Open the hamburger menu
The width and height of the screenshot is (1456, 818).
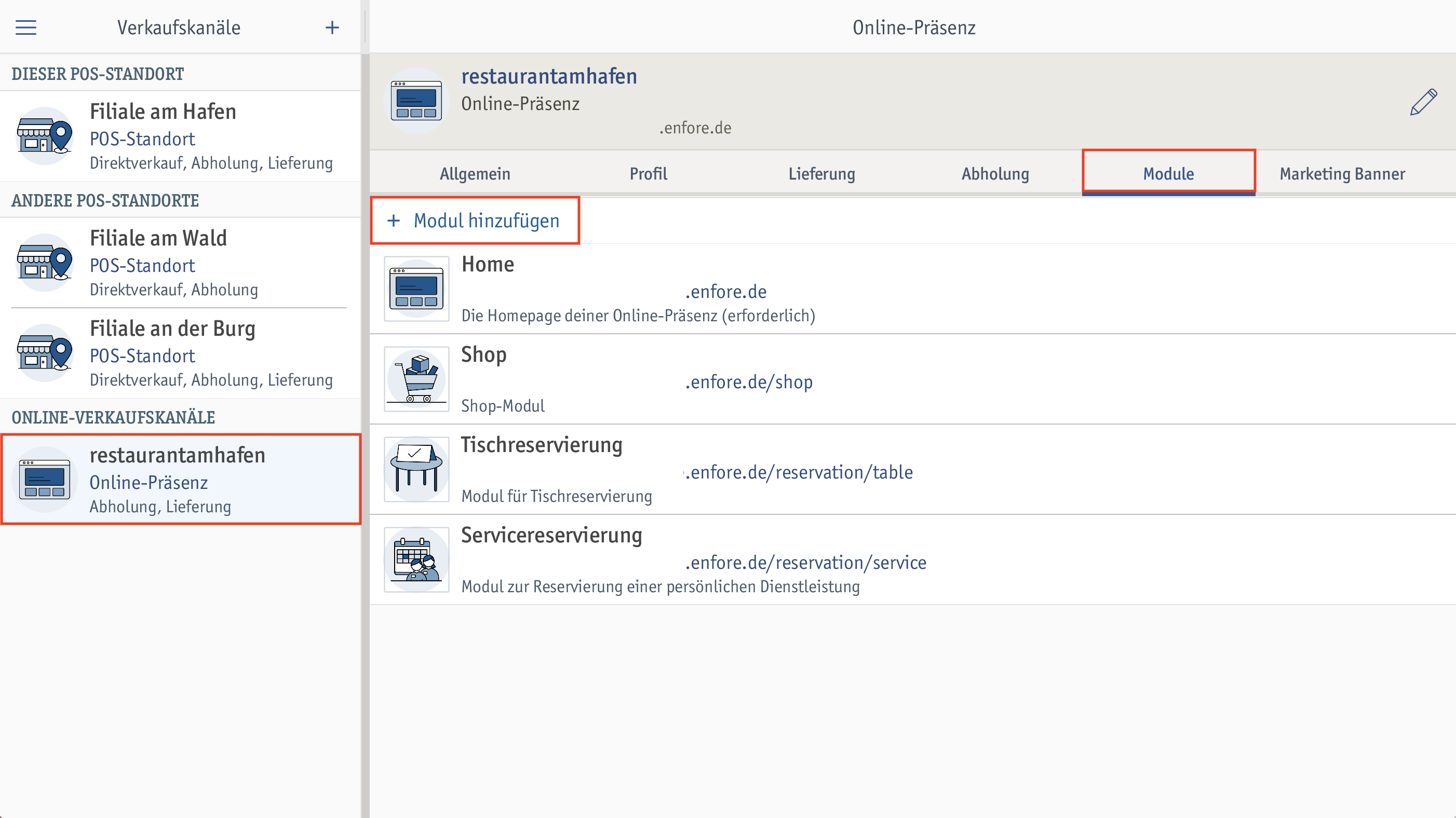(26, 28)
